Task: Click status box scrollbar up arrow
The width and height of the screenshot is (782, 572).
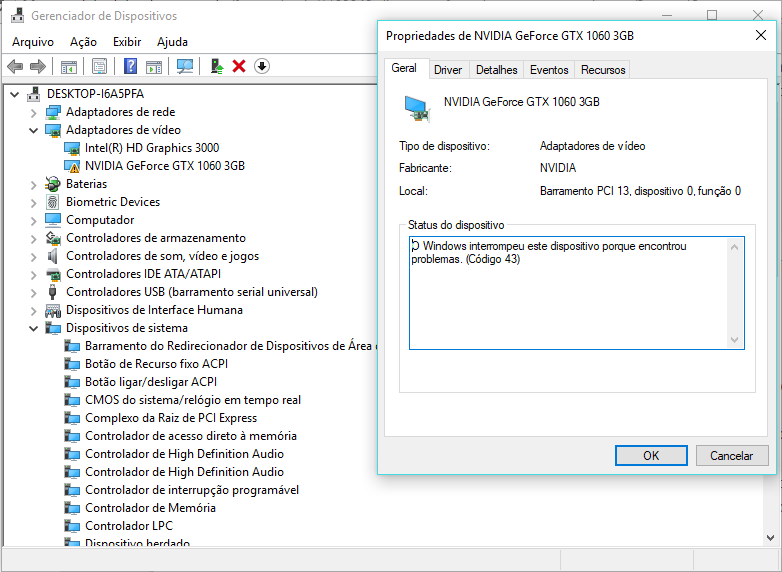Action: pyautogui.click(x=734, y=247)
